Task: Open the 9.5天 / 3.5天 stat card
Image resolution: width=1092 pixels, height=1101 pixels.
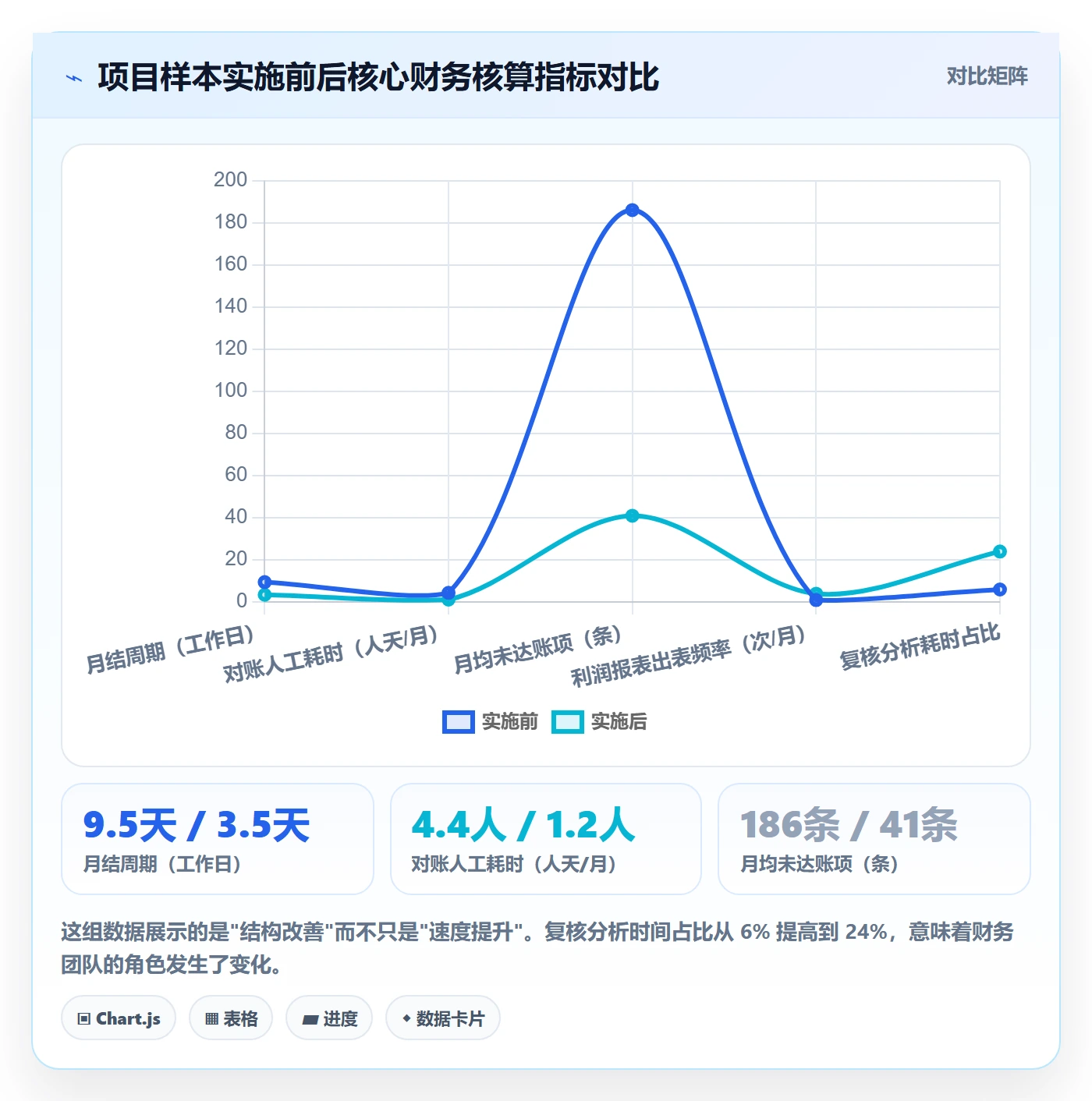Action: pos(218,839)
